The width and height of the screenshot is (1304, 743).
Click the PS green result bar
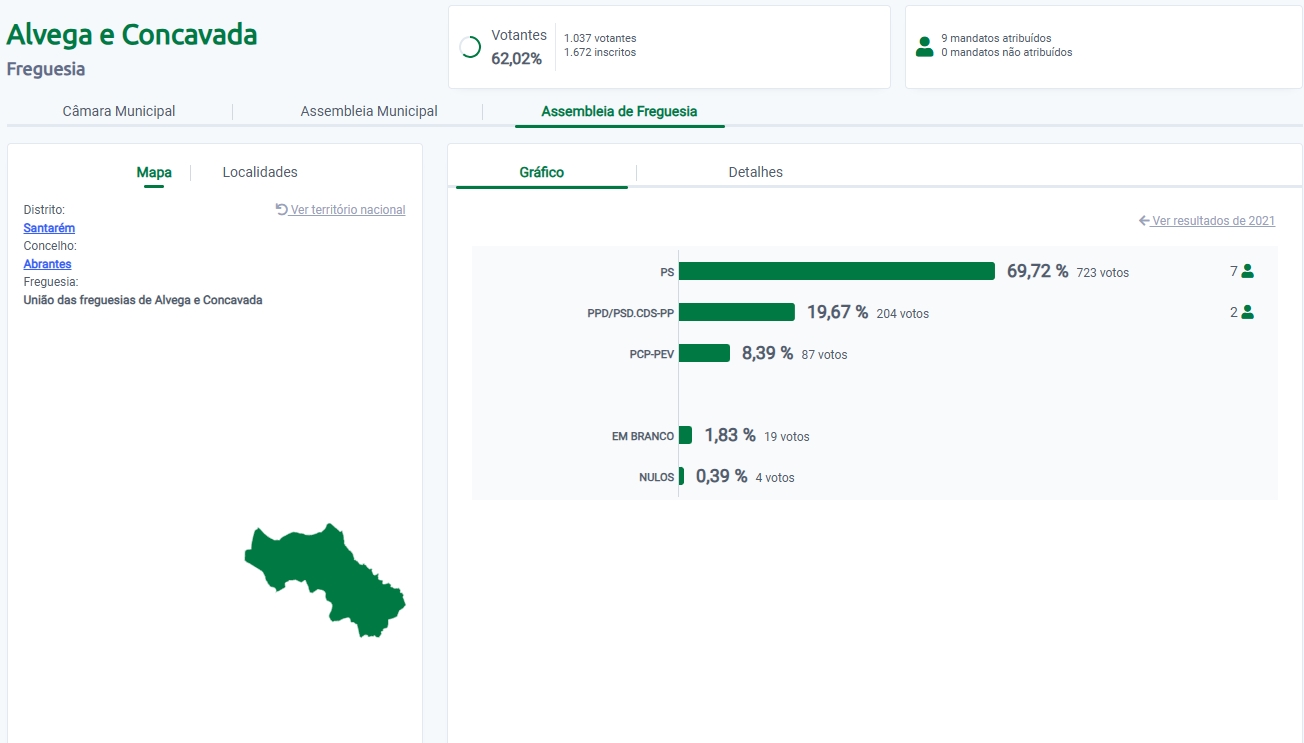tap(836, 271)
